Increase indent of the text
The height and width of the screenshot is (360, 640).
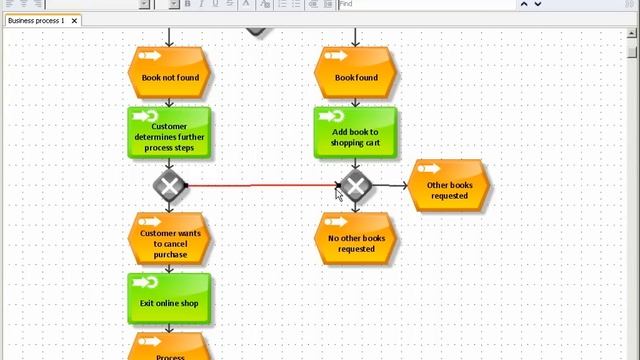(328, 4)
